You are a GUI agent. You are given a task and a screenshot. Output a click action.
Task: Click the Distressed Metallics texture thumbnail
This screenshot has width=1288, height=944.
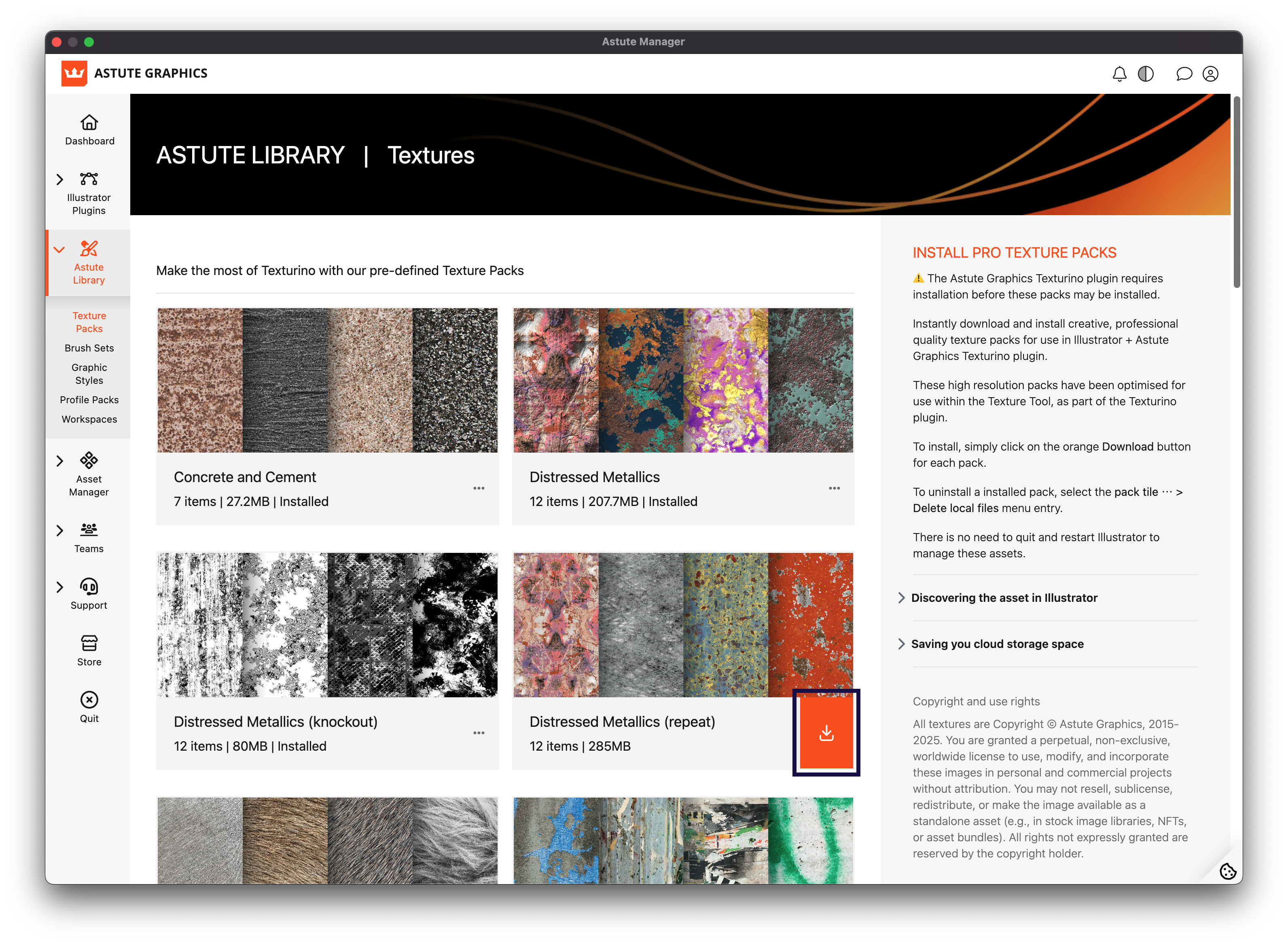click(683, 380)
